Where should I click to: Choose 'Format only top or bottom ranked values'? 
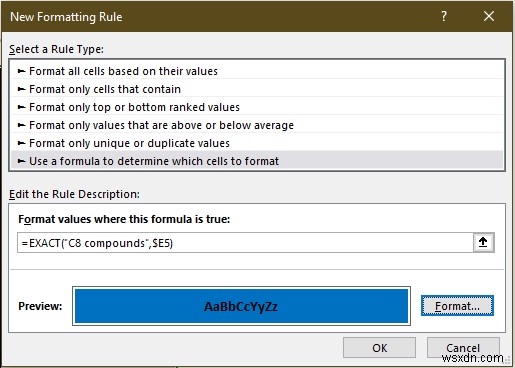click(x=257, y=107)
